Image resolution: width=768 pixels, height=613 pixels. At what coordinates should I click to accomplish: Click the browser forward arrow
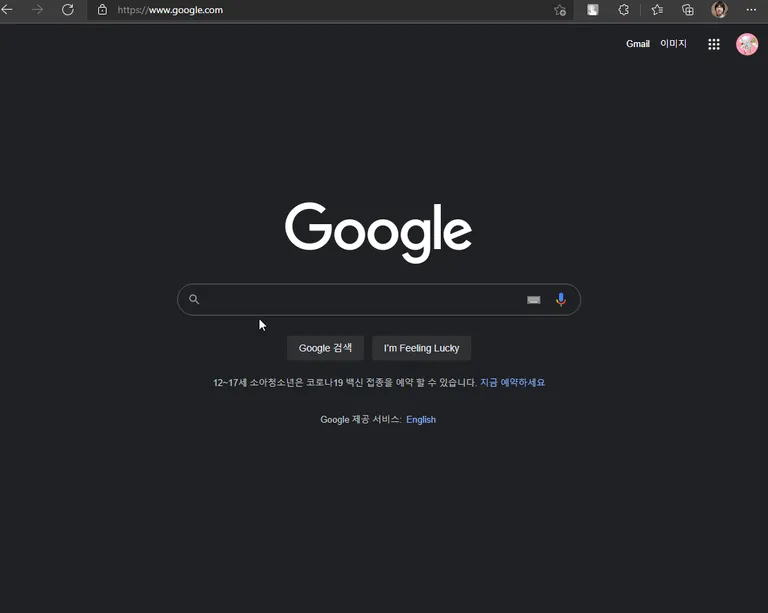click(37, 9)
